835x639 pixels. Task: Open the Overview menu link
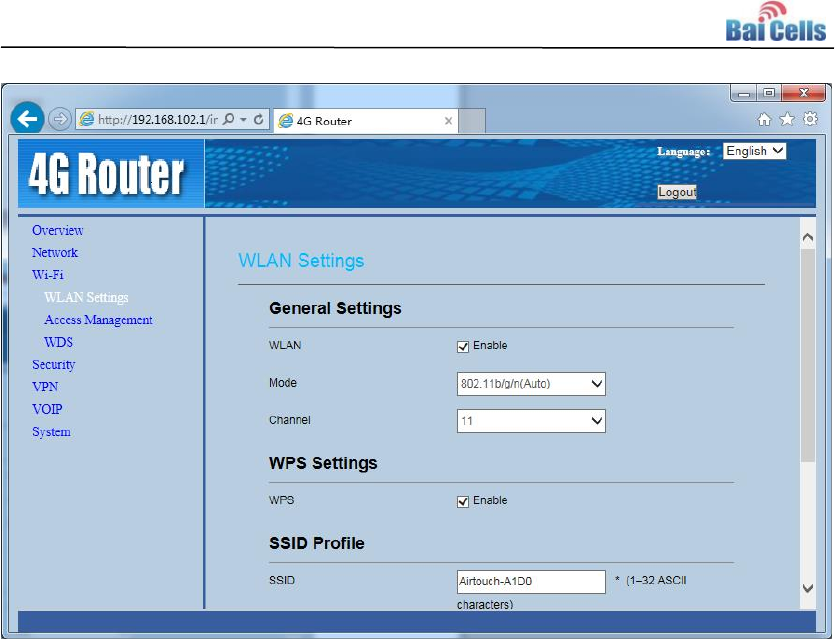pos(58,230)
